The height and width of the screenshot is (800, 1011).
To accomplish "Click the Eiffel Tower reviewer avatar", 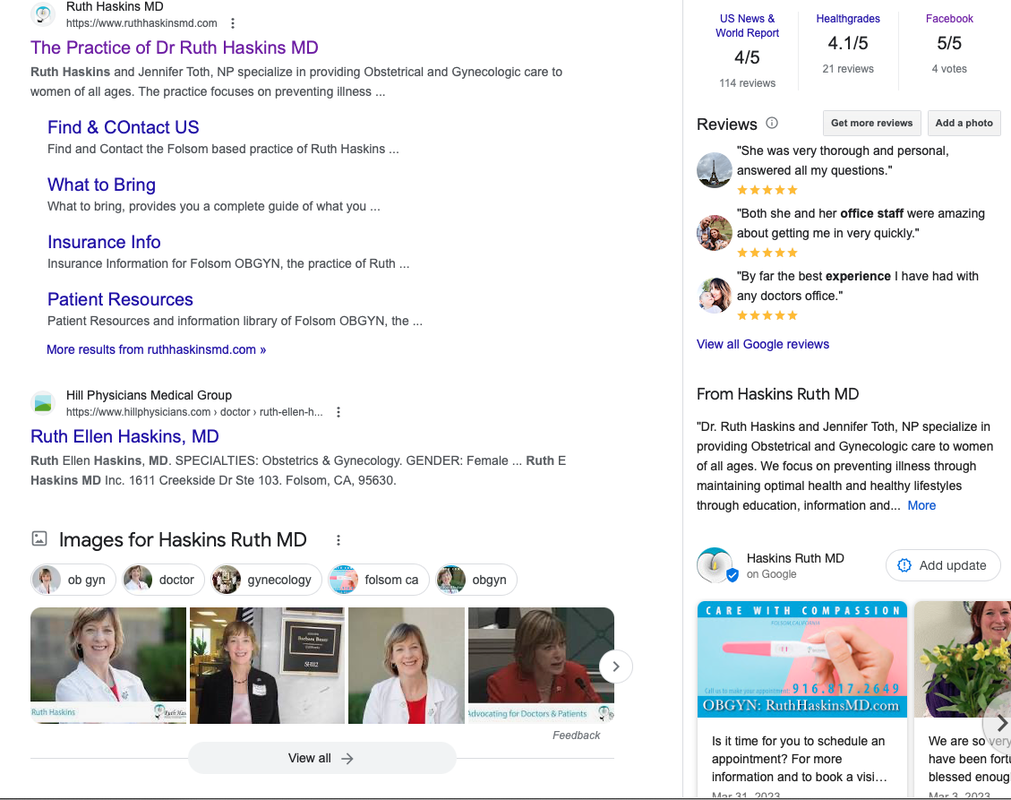I will 714,170.
